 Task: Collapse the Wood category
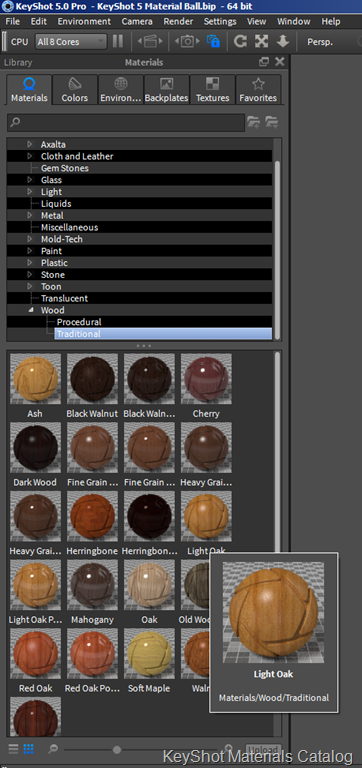tap(30, 310)
